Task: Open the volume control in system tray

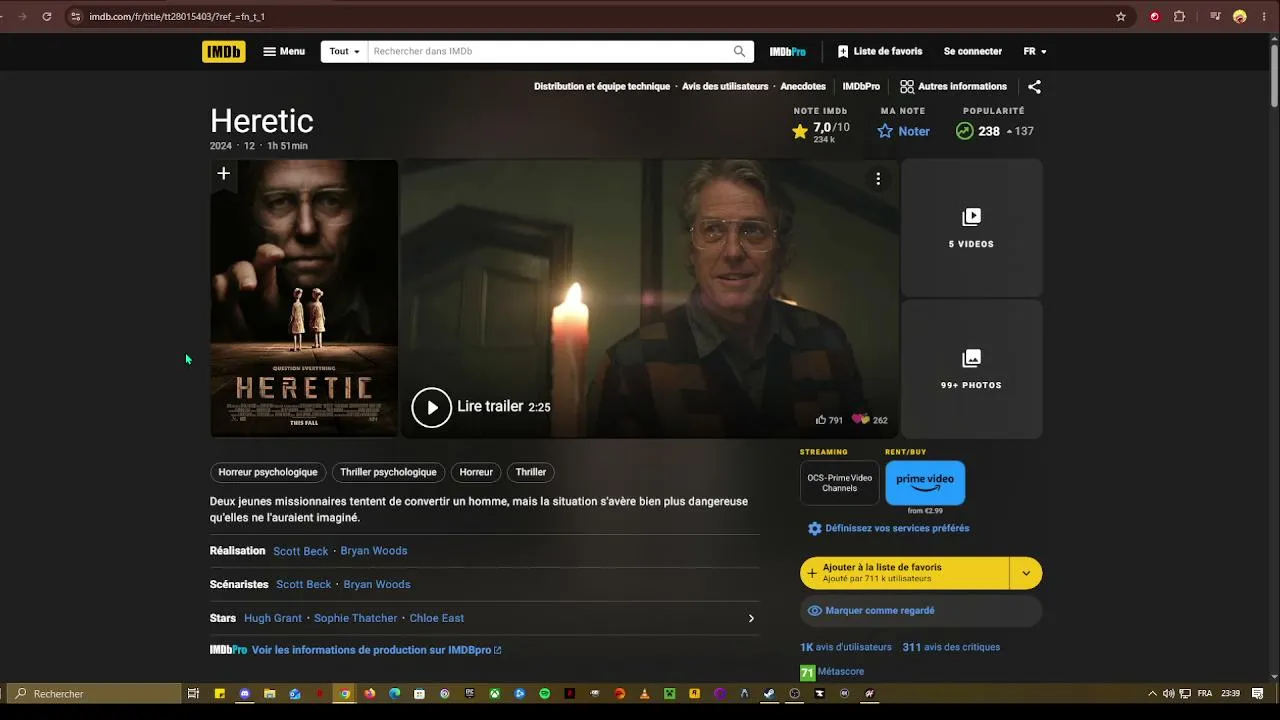Action: [x=1168, y=694]
